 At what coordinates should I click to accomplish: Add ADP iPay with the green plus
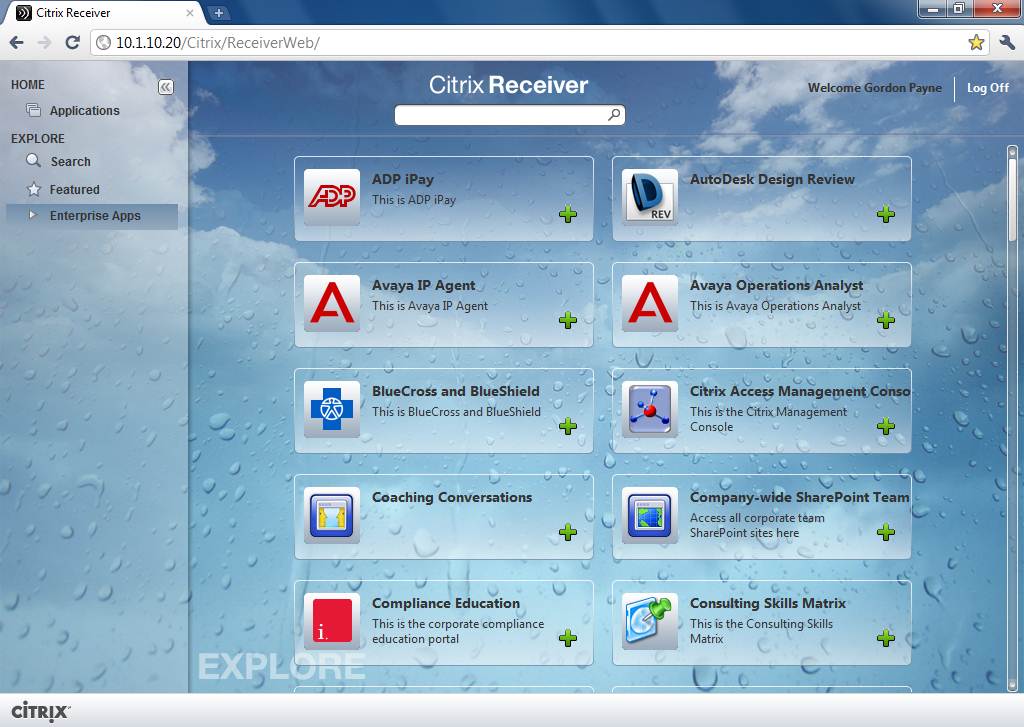[x=568, y=214]
